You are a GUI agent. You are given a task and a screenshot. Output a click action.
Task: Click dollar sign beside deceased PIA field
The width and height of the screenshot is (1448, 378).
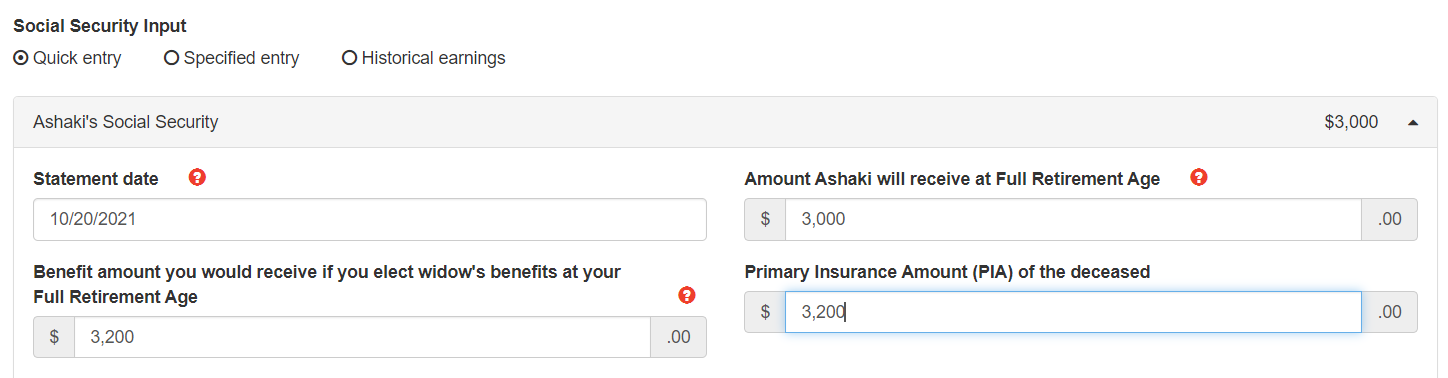(765, 312)
